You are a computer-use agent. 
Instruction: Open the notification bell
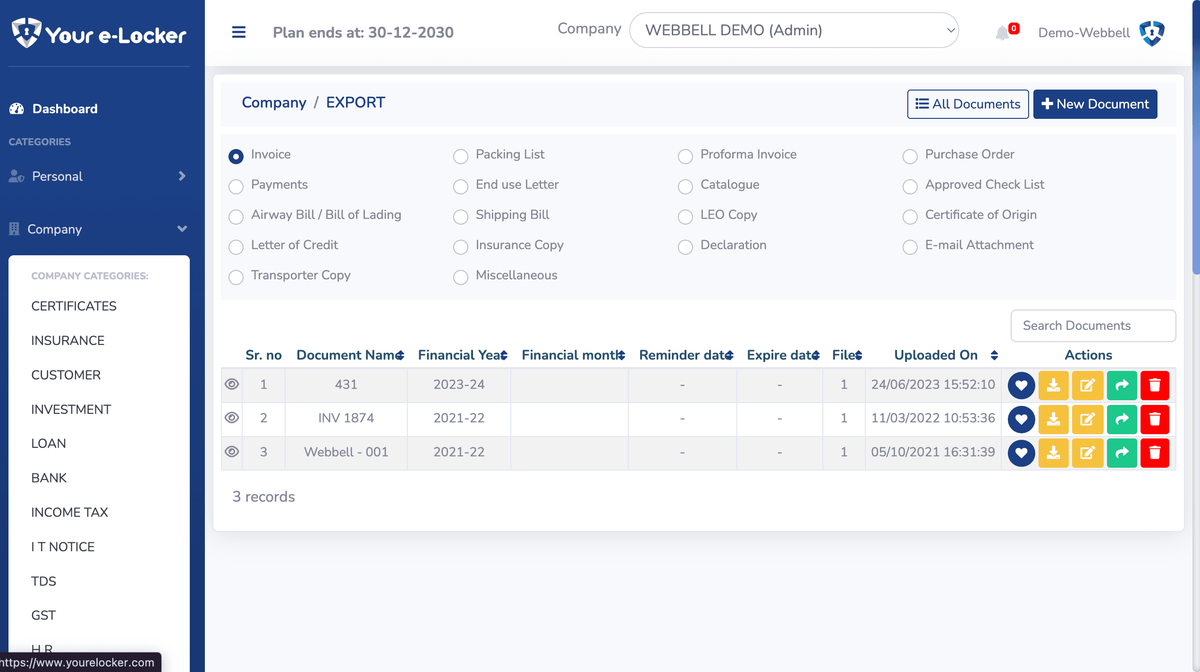click(x=1003, y=33)
